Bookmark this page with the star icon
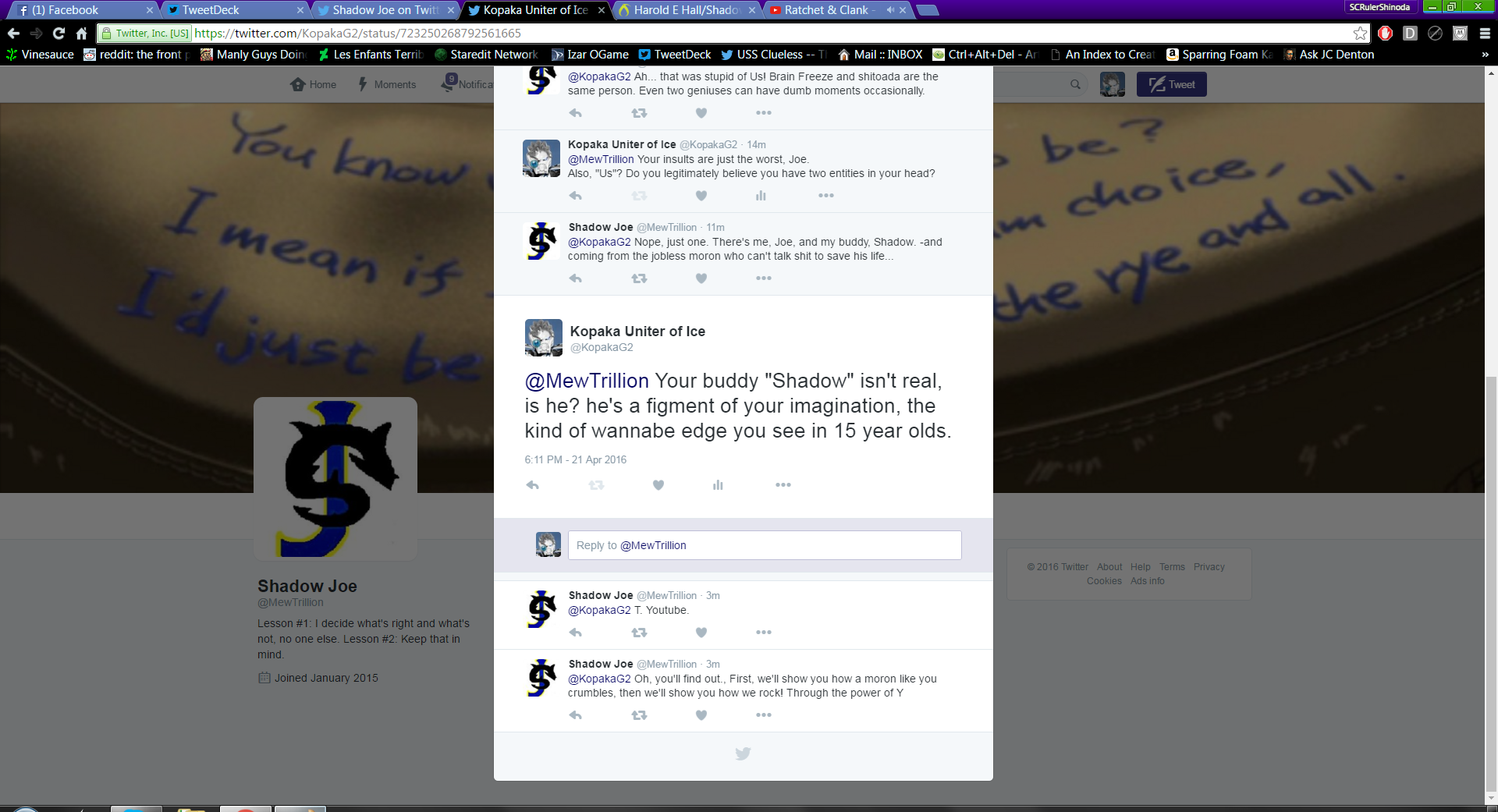 coord(1360,34)
